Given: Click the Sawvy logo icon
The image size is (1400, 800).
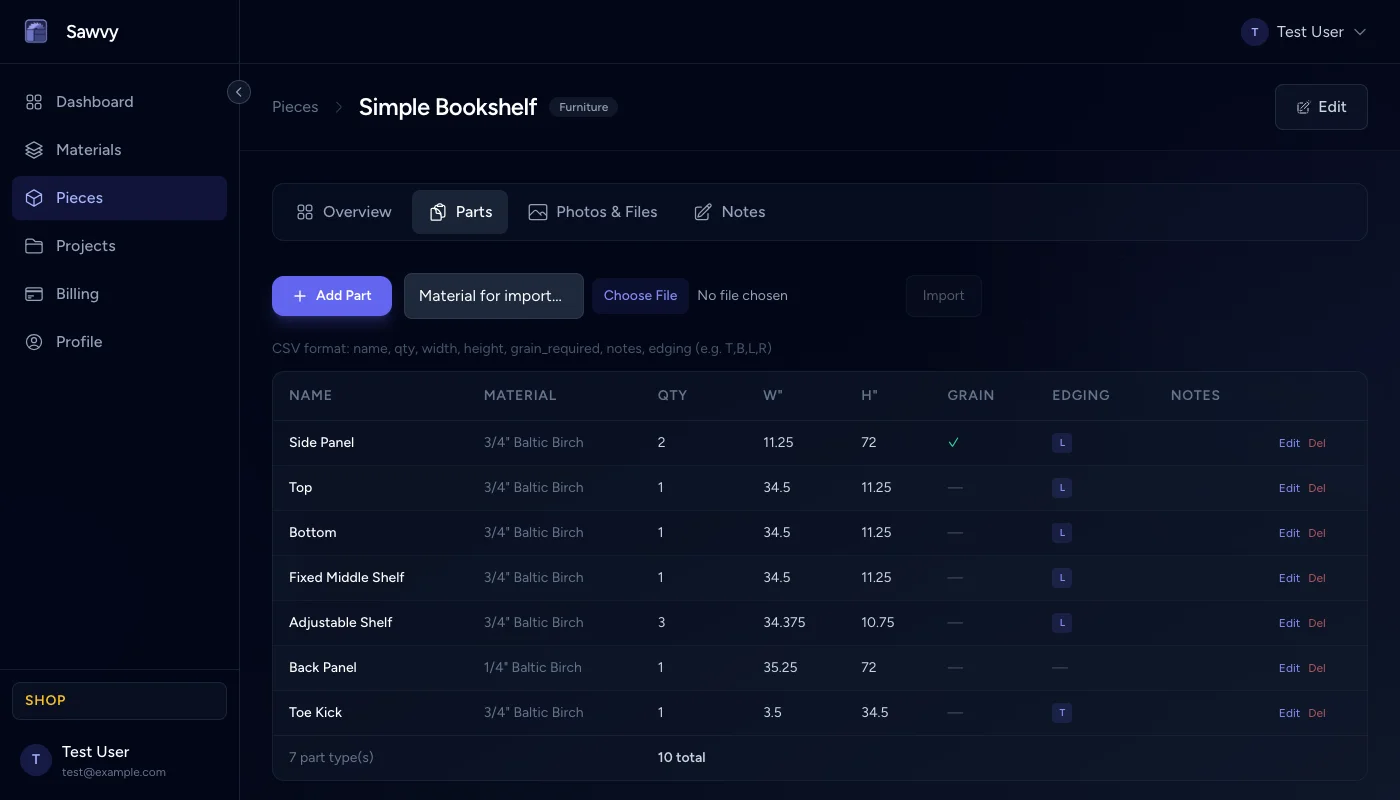Looking at the screenshot, I should (36, 32).
